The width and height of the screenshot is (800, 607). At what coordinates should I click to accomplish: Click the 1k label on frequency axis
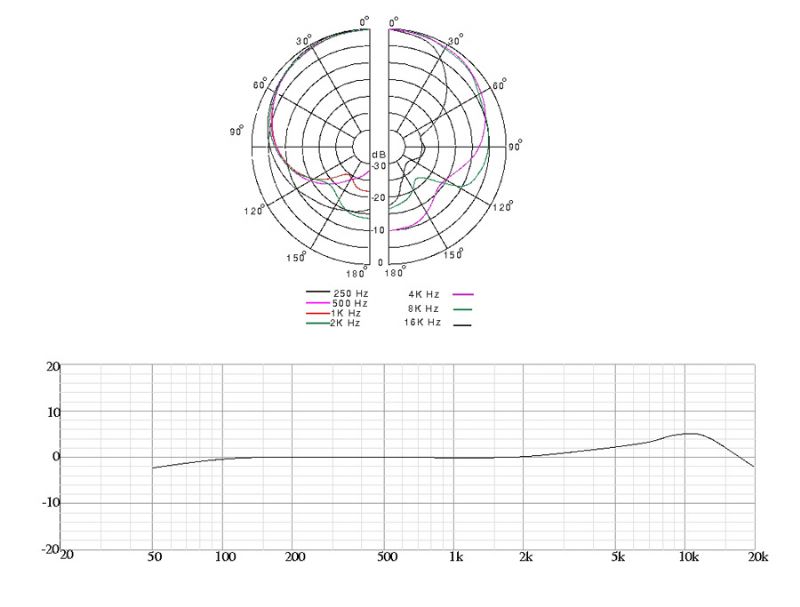(x=455, y=556)
